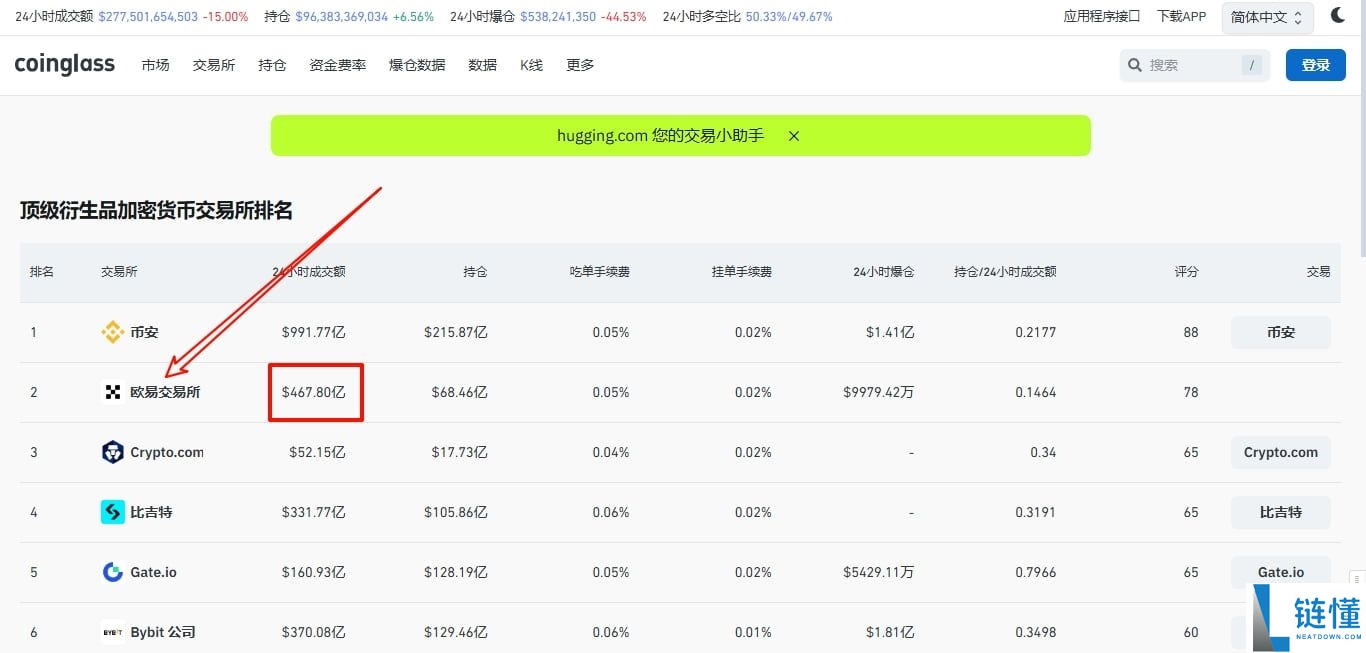Click the Bybit exchange logo icon
The height and width of the screenshot is (653, 1366).
click(113, 632)
